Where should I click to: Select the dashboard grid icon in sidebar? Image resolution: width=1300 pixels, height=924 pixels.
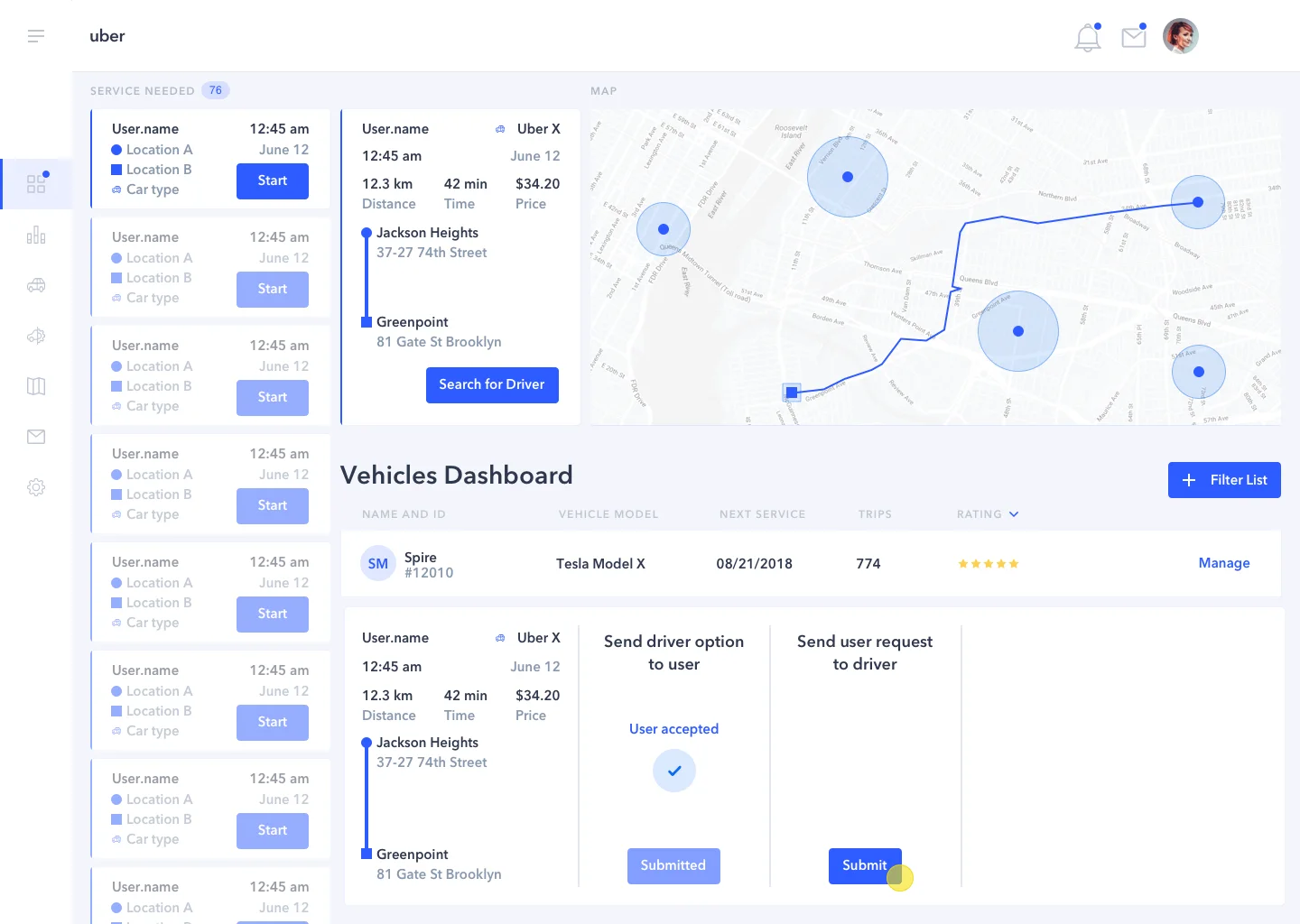click(x=36, y=184)
